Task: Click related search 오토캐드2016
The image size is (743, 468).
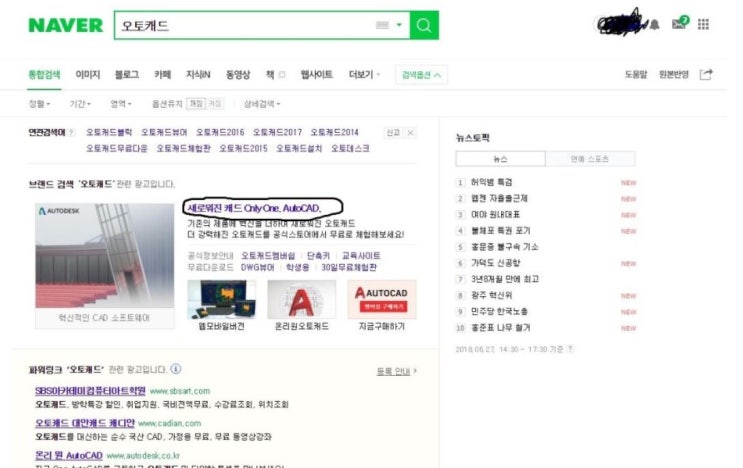Action: click(x=220, y=133)
